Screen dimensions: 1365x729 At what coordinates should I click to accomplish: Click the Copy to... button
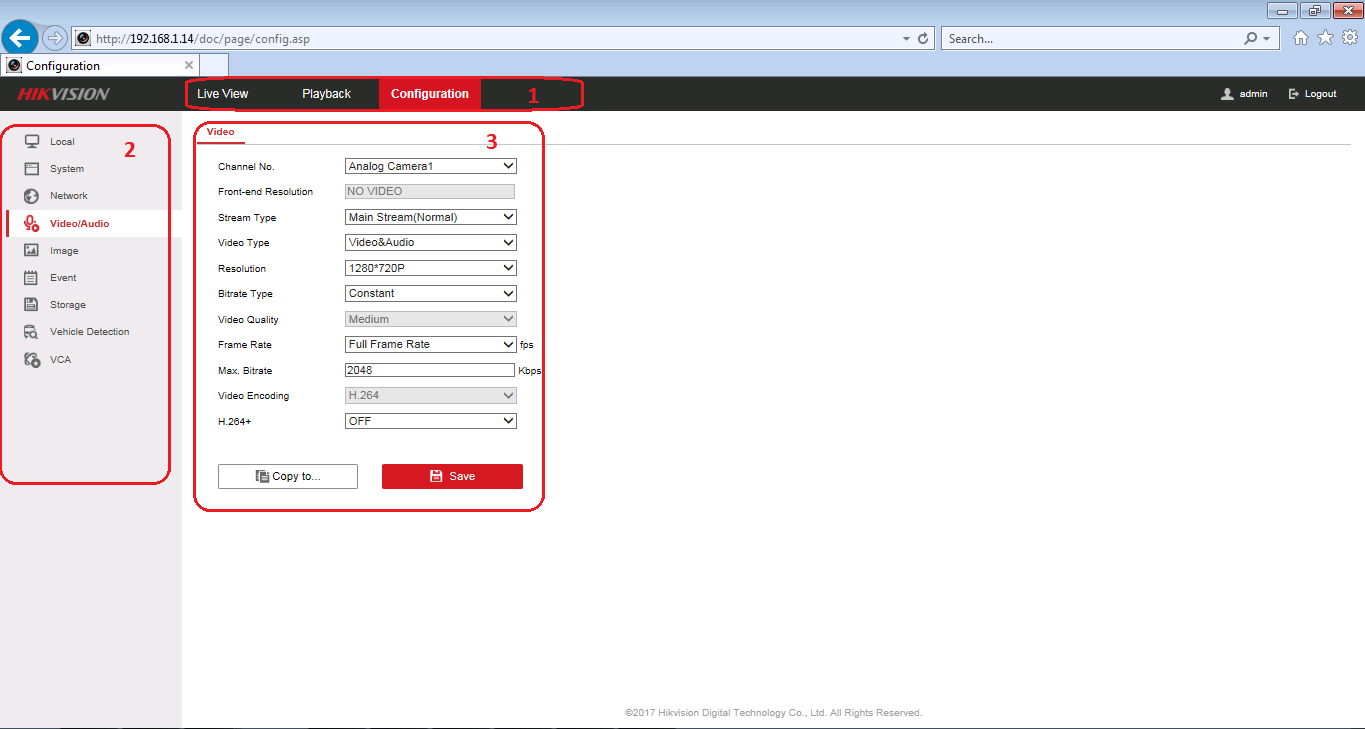[x=288, y=476]
